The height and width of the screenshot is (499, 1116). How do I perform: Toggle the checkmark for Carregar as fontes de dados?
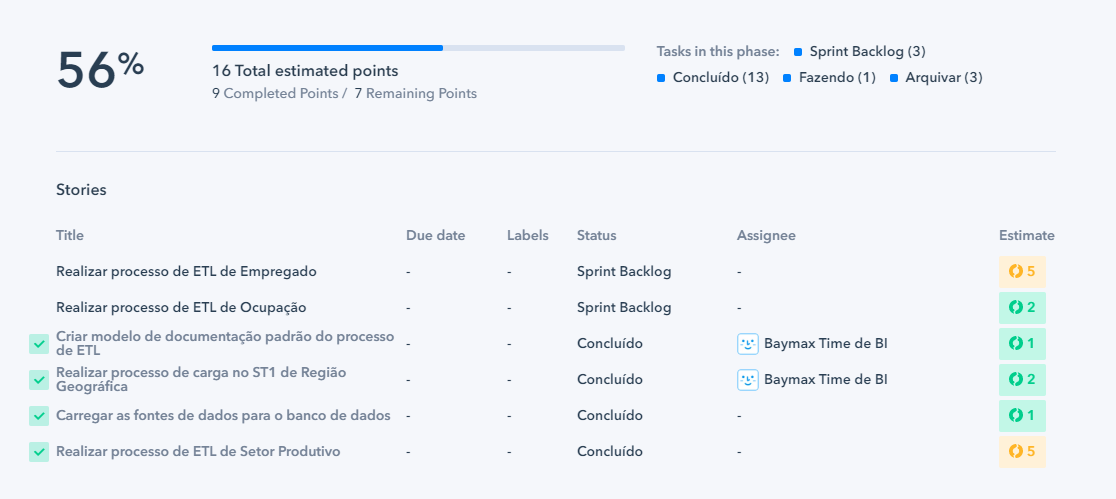pos(39,416)
